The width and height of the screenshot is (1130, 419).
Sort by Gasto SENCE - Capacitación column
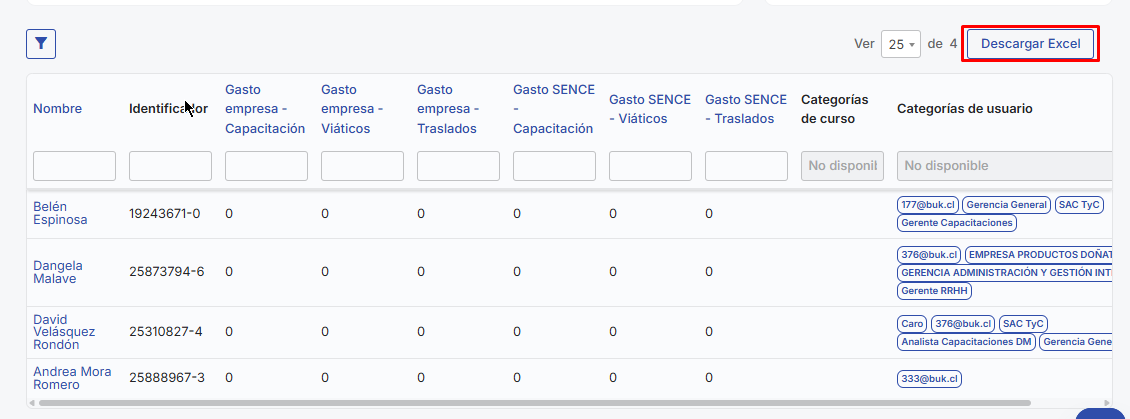(553, 108)
